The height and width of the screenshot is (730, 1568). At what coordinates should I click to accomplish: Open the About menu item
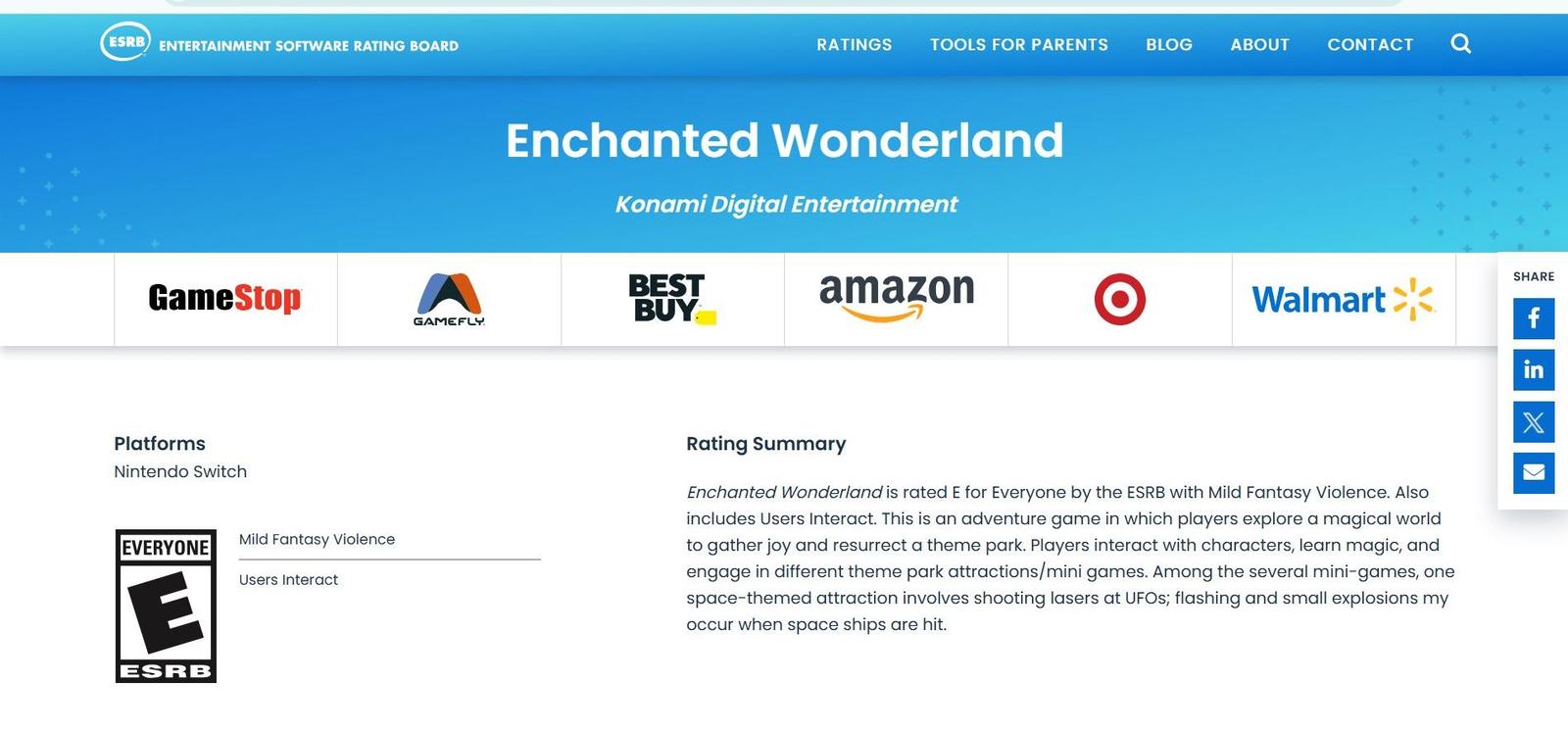coord(1259,44)
